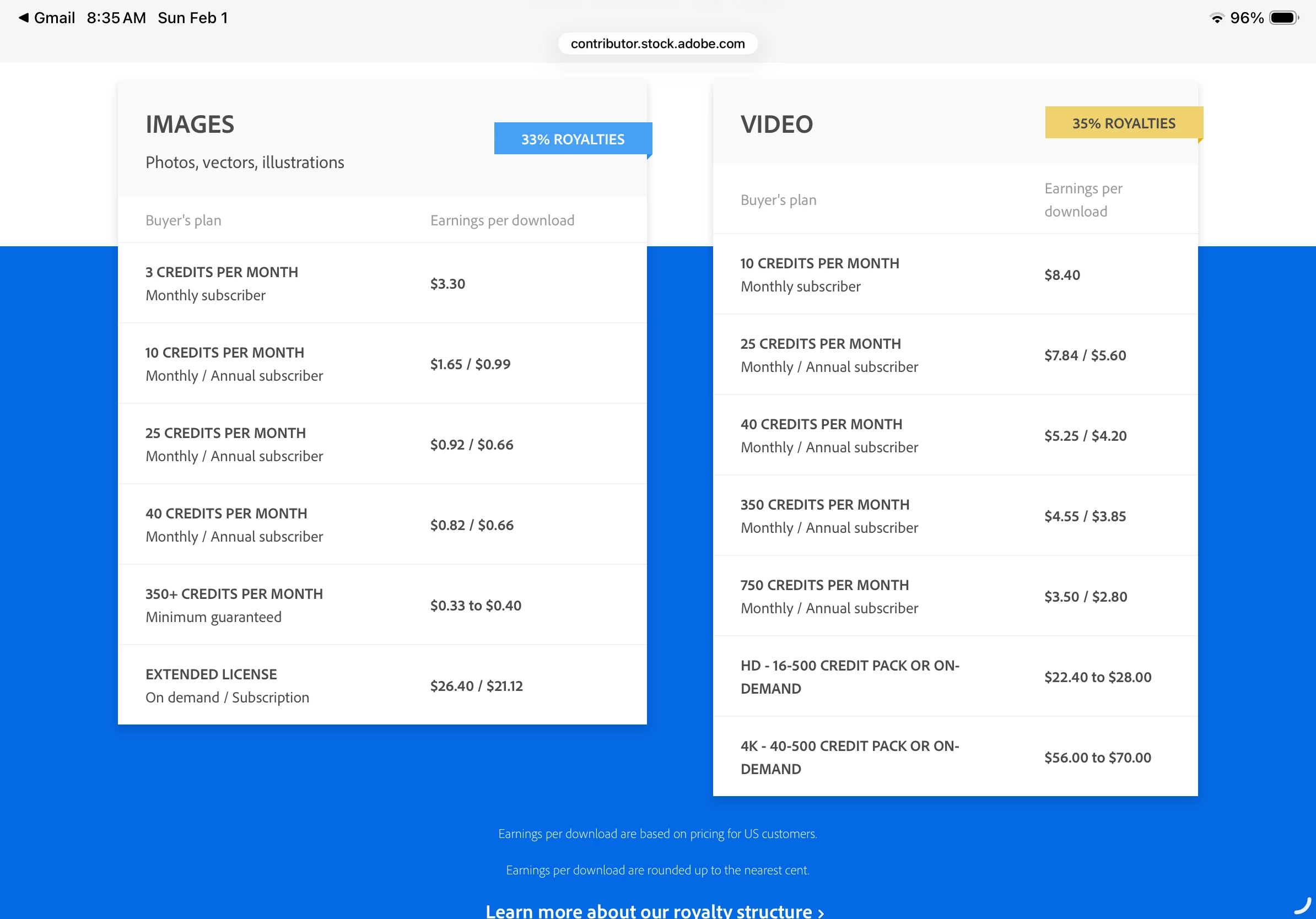
Task: Click the HD - 16-500 CREDIT PACK row
Action: 849,677
